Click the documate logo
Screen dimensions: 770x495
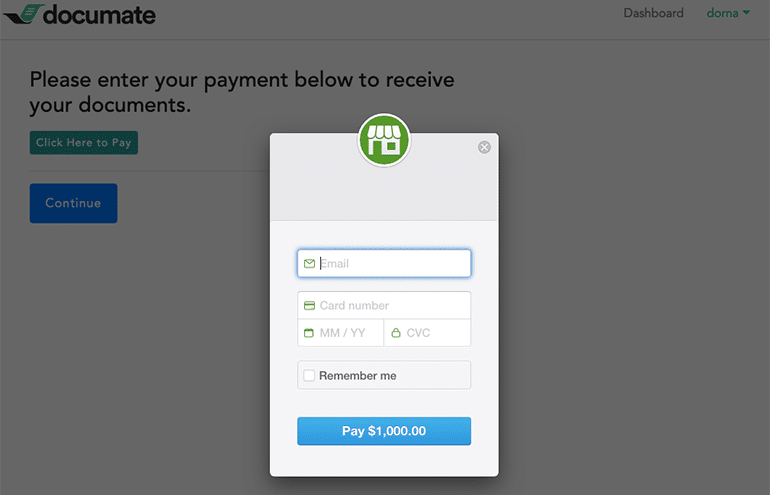click(80, 15)
